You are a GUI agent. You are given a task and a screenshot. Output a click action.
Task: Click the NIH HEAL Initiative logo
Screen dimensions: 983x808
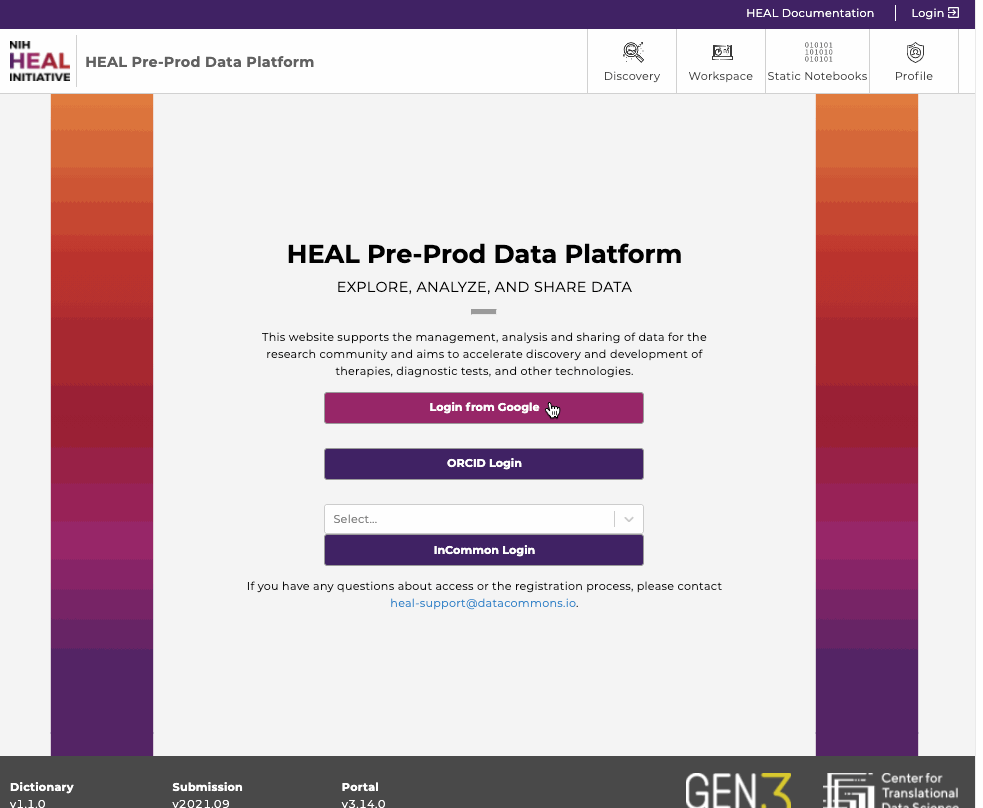39,61
